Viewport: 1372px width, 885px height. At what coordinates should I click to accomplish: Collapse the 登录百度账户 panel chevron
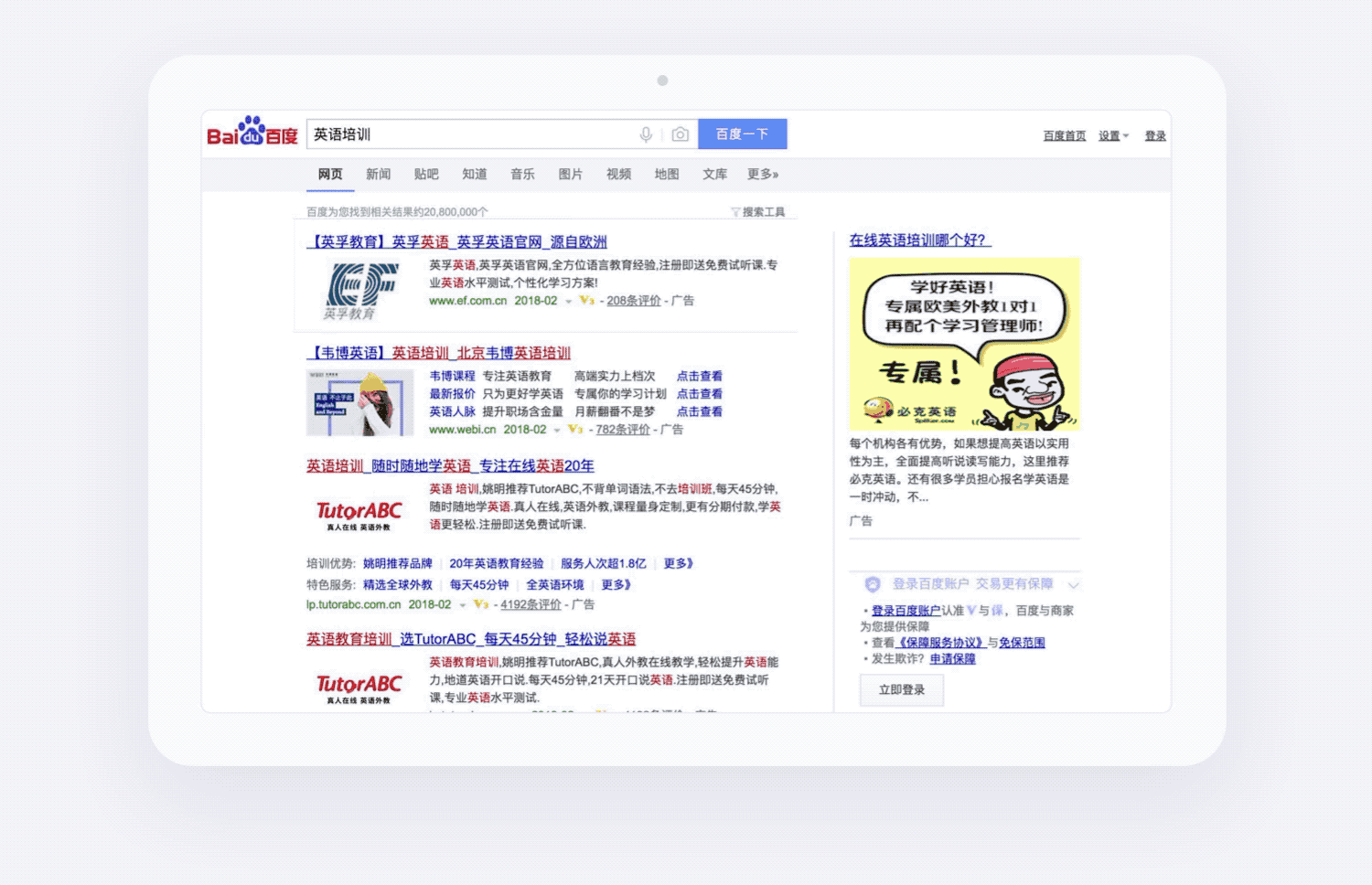1074,585
